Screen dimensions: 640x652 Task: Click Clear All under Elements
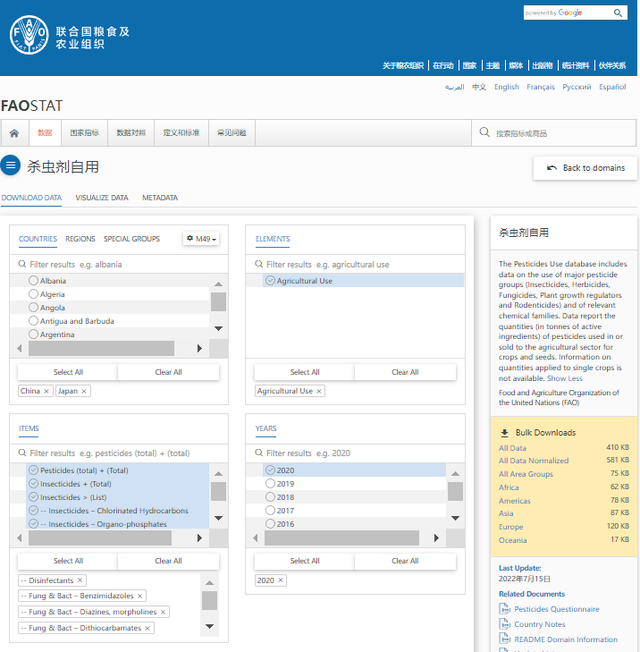click(405, 372)
